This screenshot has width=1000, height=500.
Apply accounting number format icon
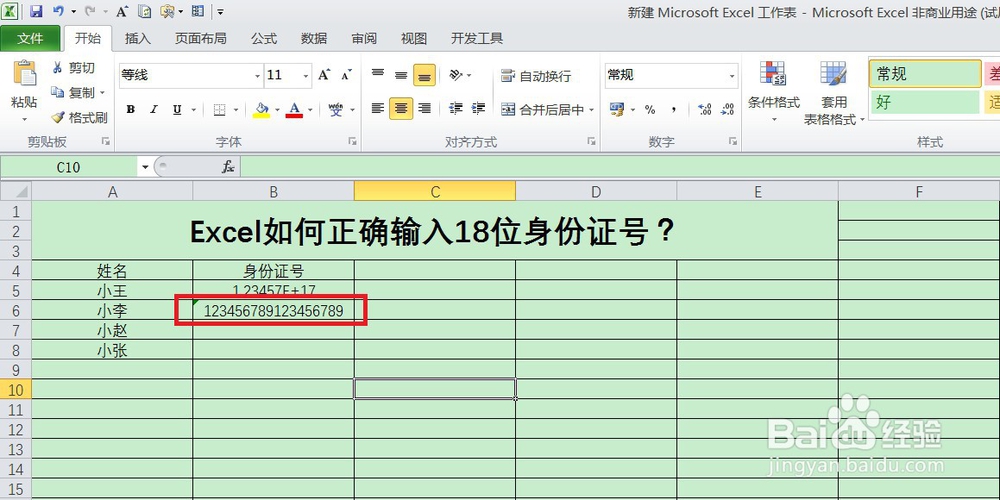tap(616, 110)
